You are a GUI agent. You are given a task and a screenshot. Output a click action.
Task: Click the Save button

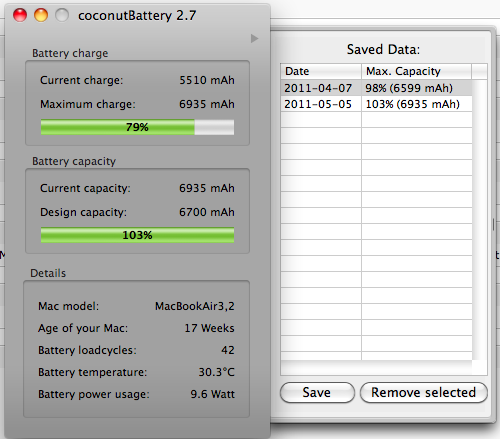coord(317,392)
